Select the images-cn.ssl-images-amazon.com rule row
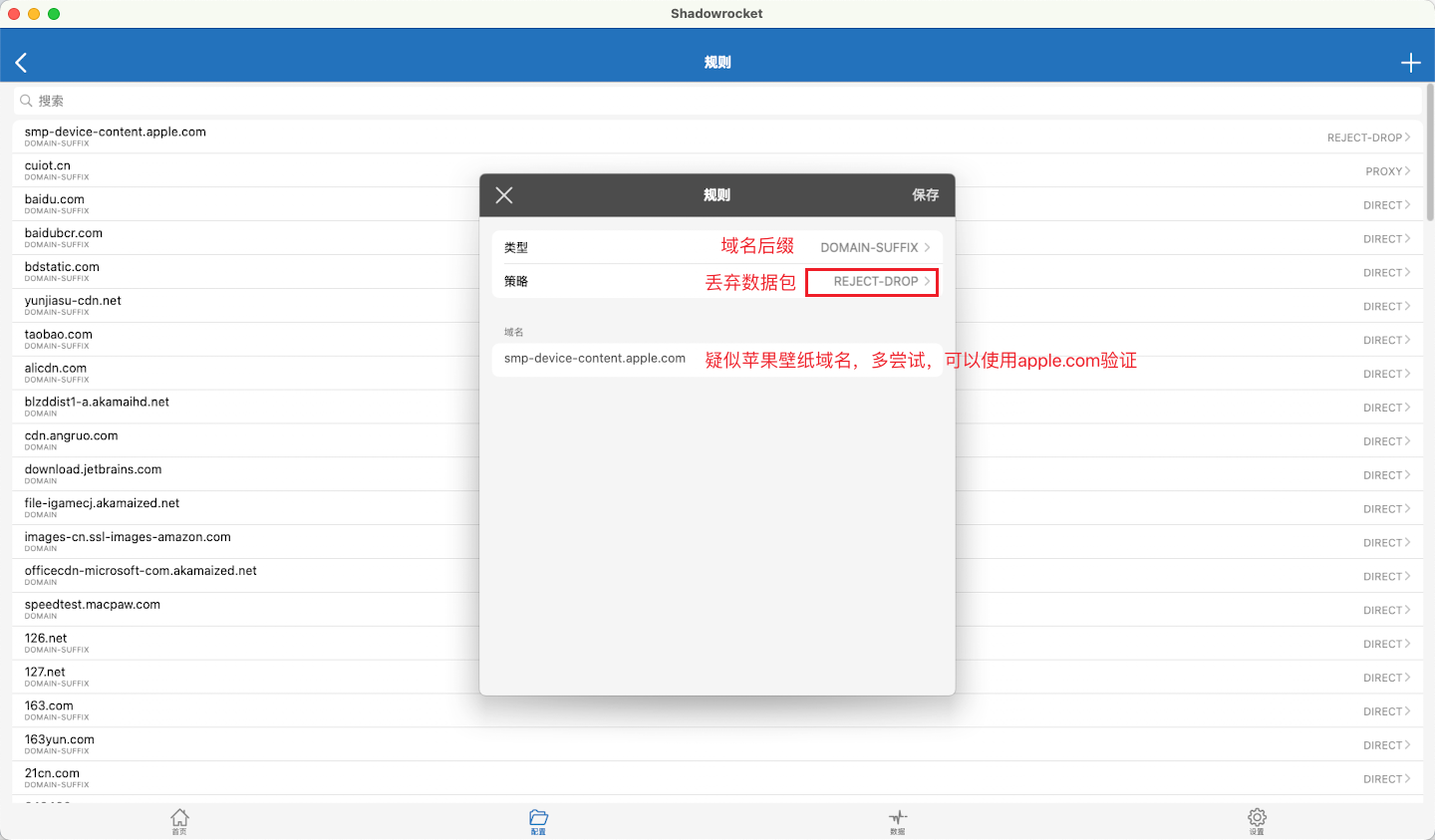Screen dimensions: 1435x840 tap(717, 543)
